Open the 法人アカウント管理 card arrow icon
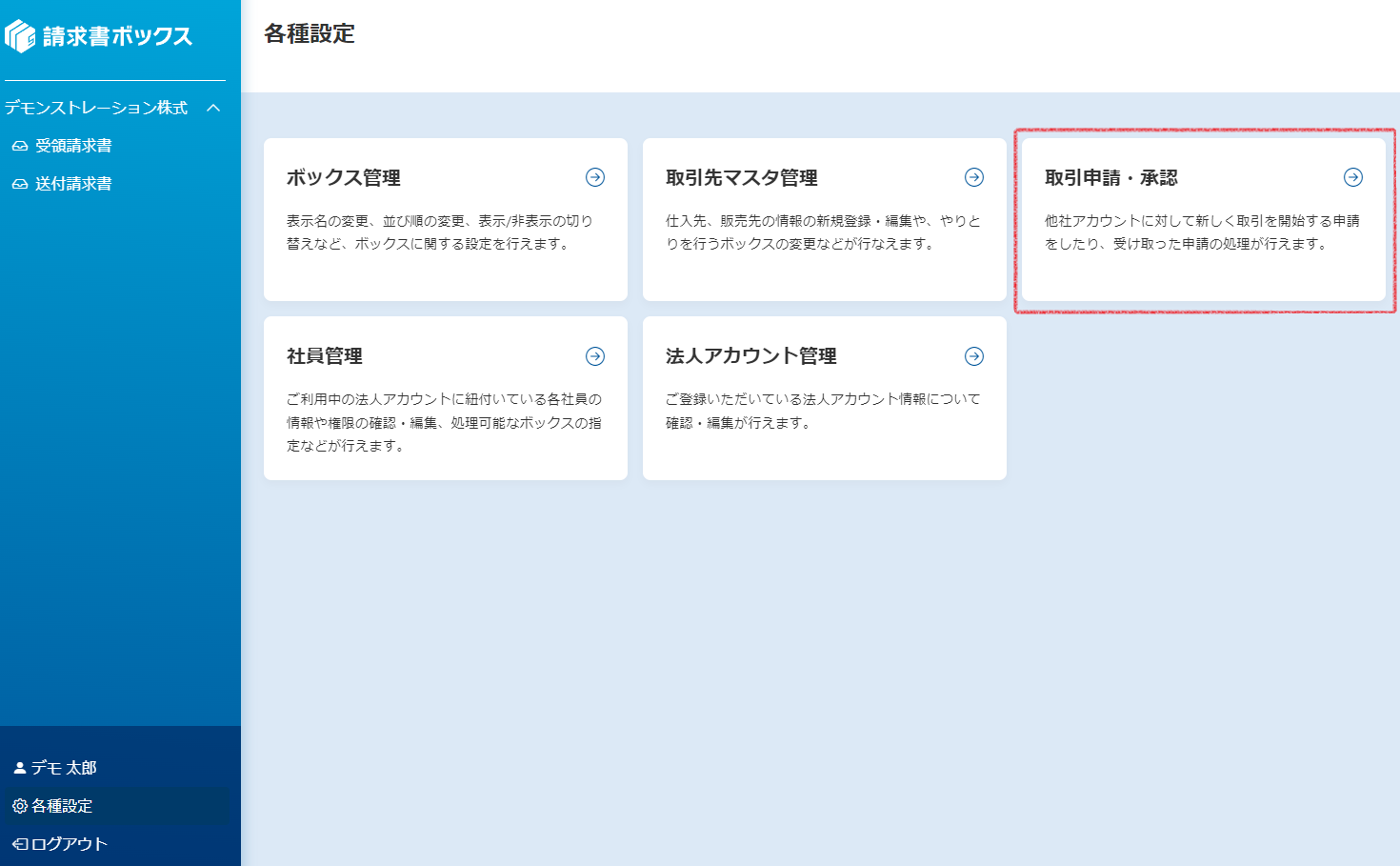 (974, 356)
